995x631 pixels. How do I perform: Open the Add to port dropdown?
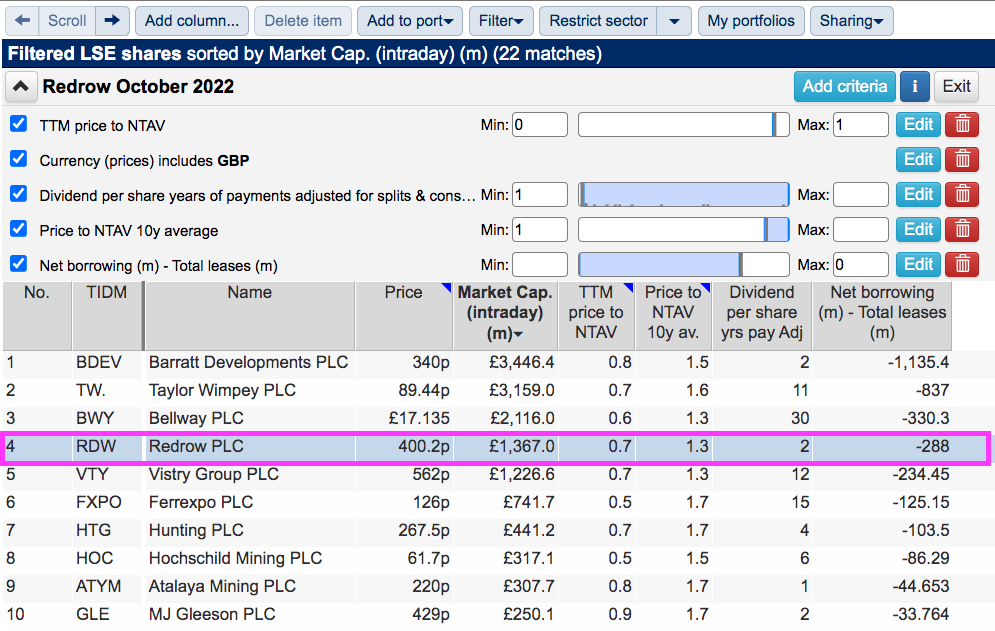click(x=410, y=21)
